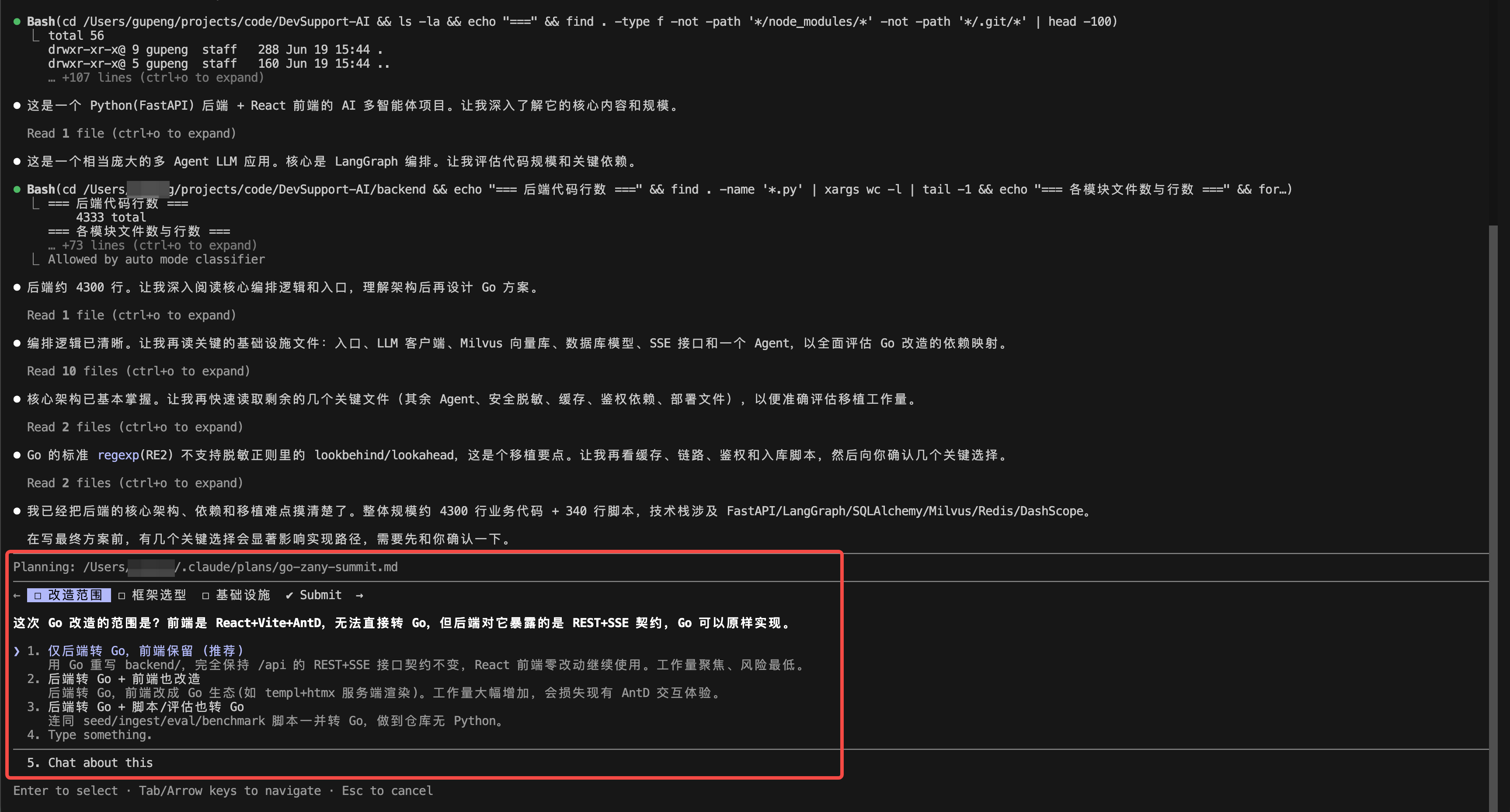
Task: Choose option 1 仅后端转 Go, 前端保留
Action: 146,651
